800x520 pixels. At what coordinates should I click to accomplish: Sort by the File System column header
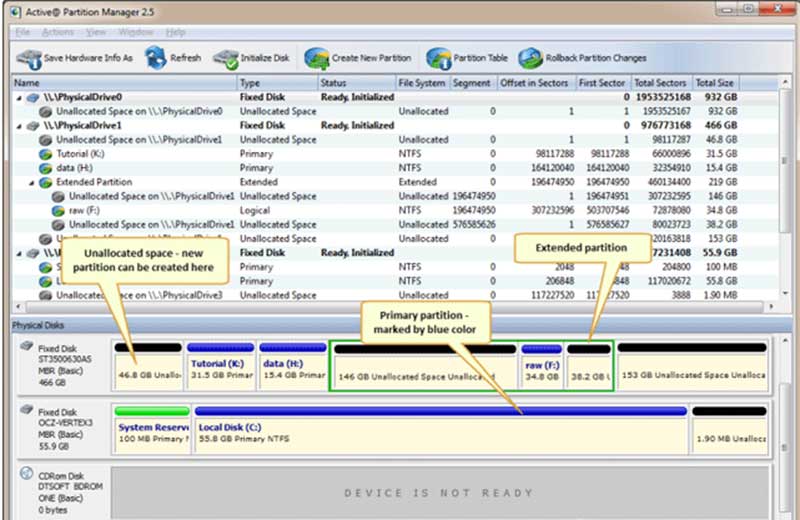pyautogui.click(x=423, y=83)
